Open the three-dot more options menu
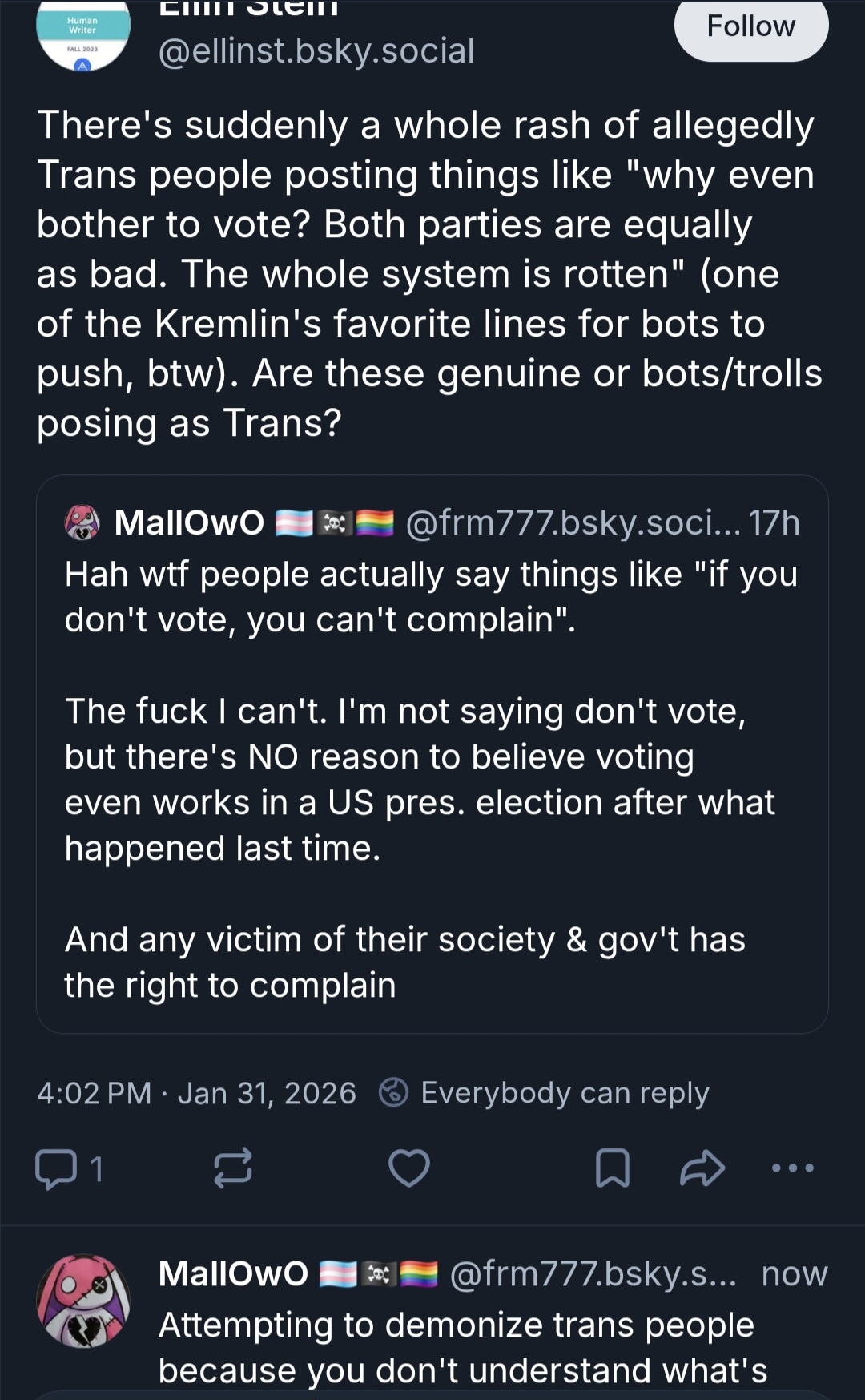Image resolution: width=865 pixels, height=1400 pixels. (x=793, y=1168)
